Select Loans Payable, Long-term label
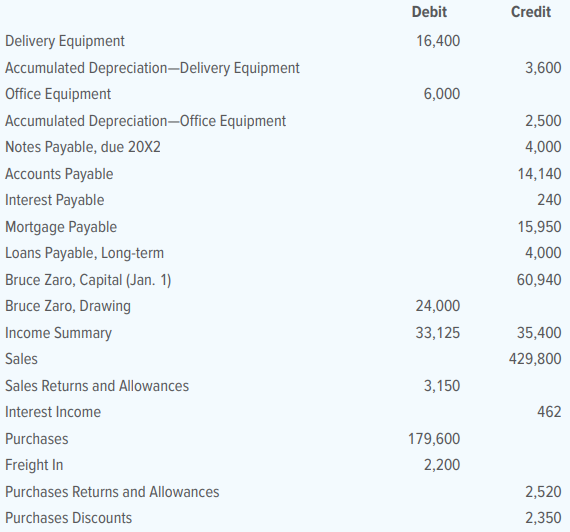Screen dimensions: 570x532 pyautogui.click(x=84, y=253)
